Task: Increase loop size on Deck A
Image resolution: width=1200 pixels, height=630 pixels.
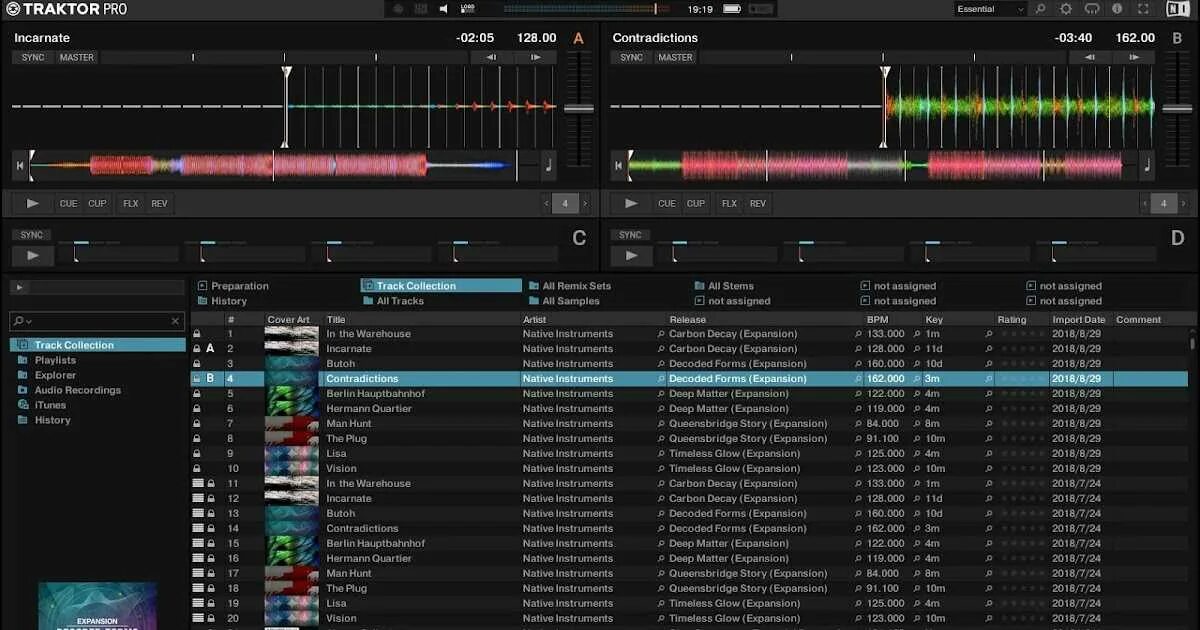Action: click(585, 203)
